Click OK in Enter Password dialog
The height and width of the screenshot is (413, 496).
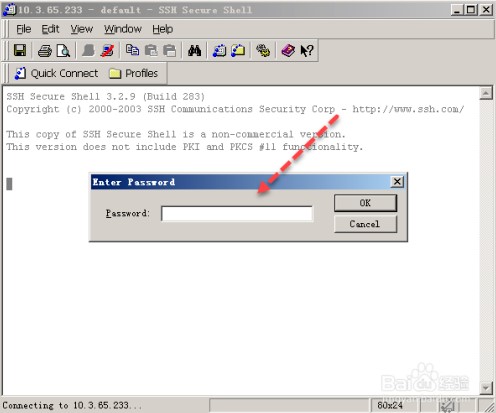[365, 203]
